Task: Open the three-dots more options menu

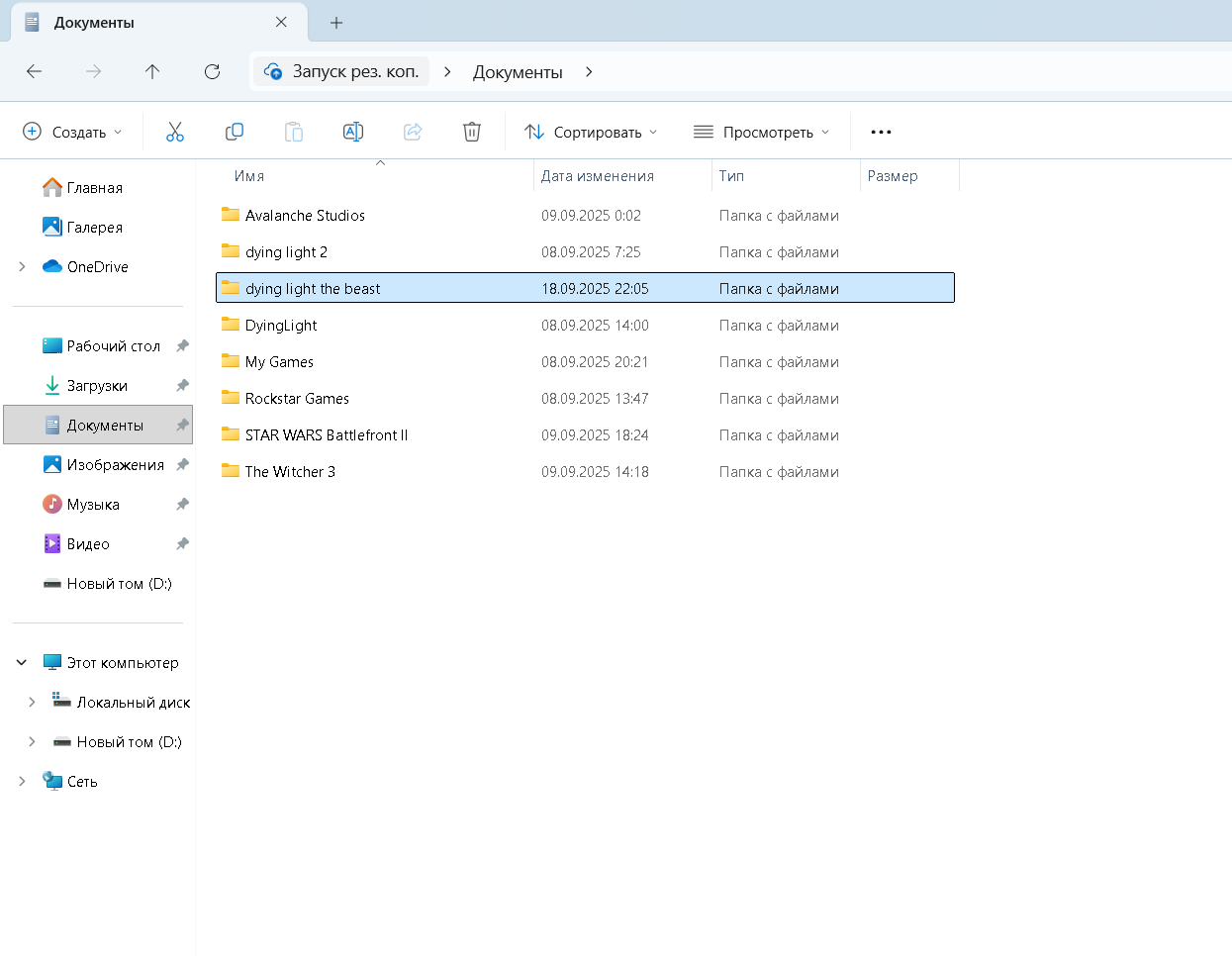Action: [881, 132]
